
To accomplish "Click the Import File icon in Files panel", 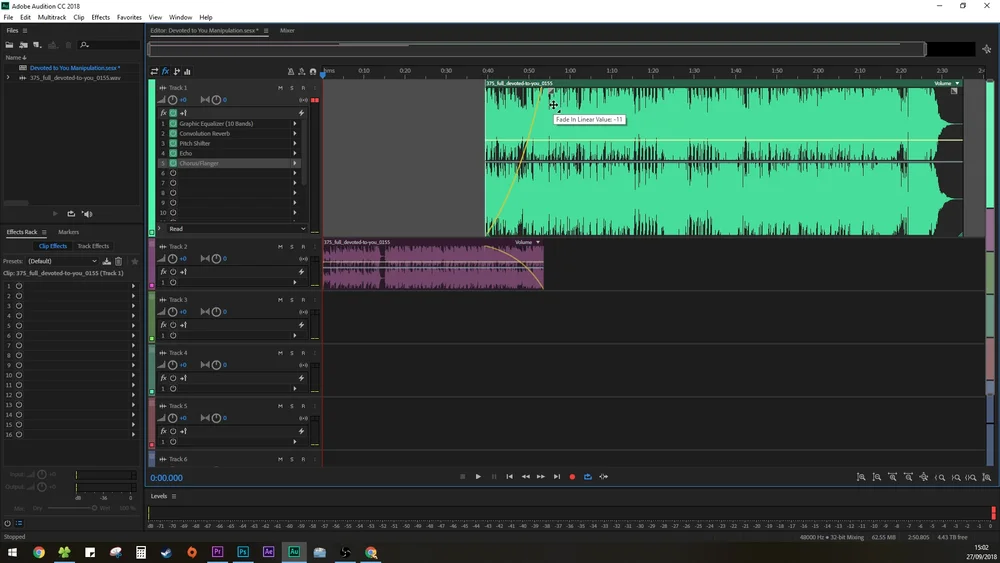I will (24, 45).
